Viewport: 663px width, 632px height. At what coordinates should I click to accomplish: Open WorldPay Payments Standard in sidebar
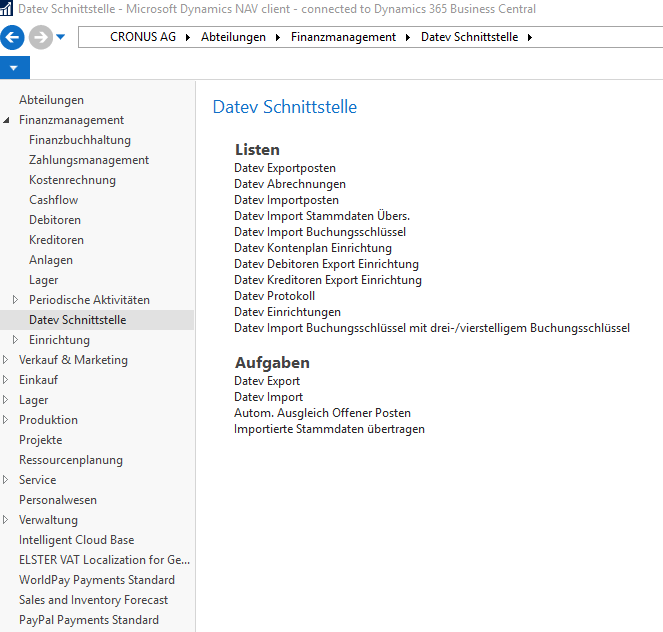point(97,580)
